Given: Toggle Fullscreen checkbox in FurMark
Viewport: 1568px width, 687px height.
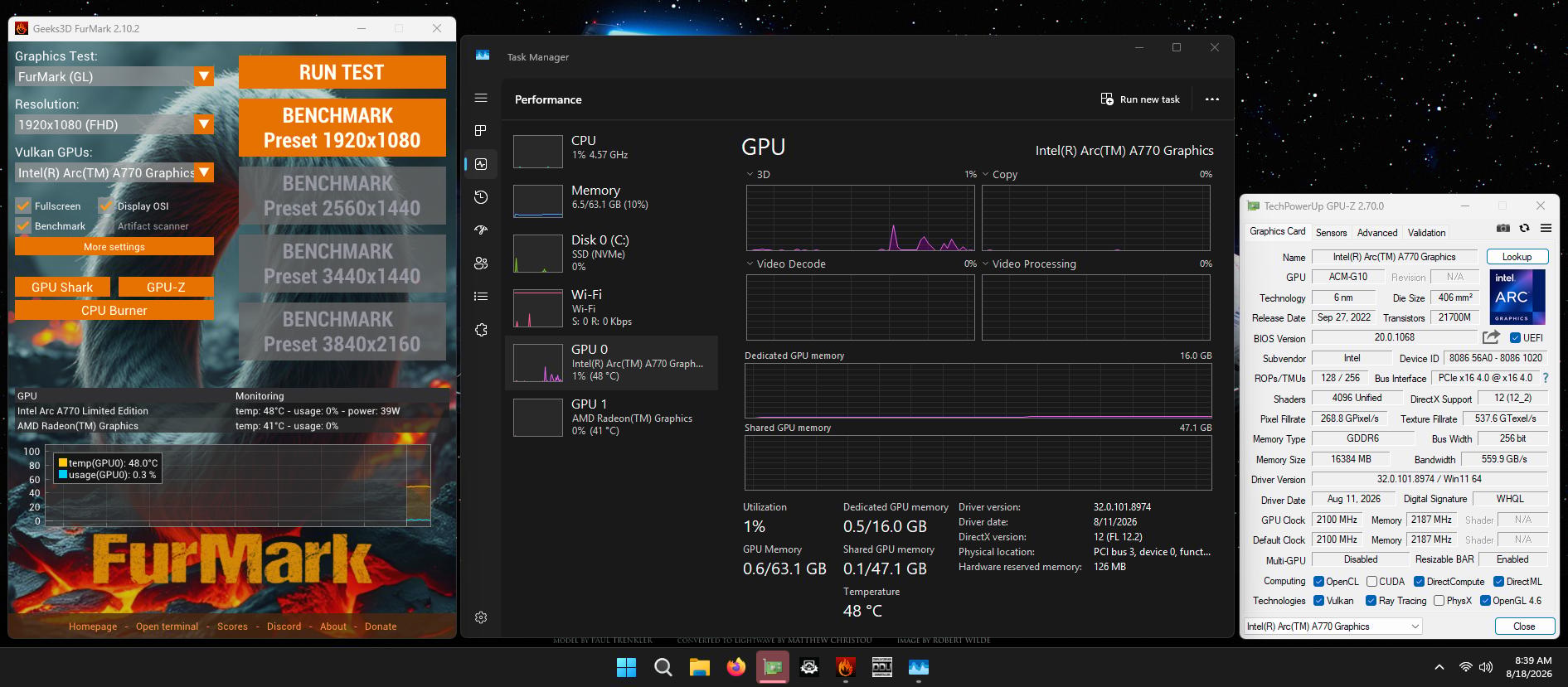Looking at the screenshot, I should pyautogui.click(x=23, y=206).
